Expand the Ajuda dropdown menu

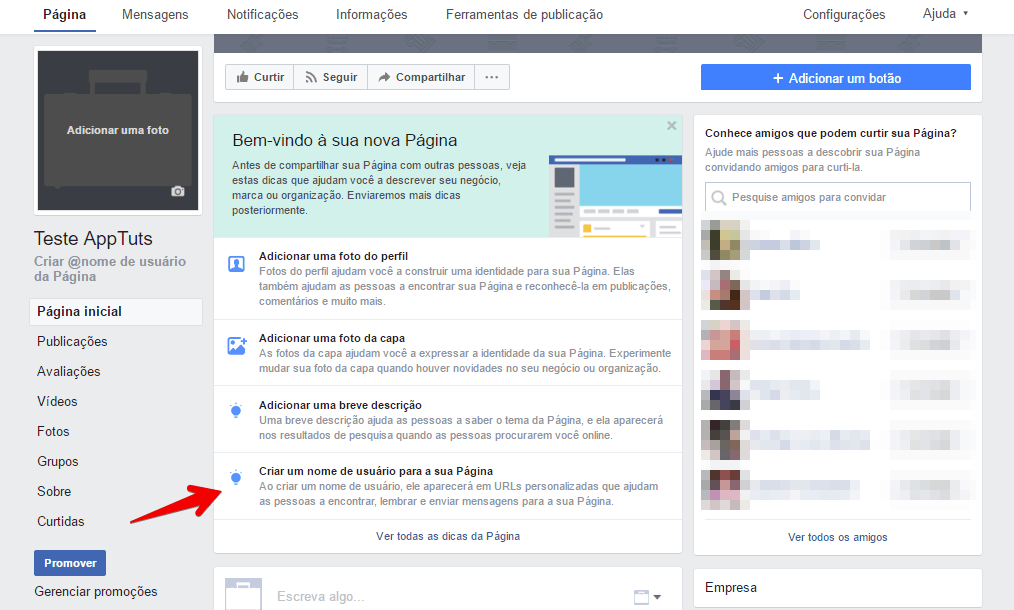(945, 14)
